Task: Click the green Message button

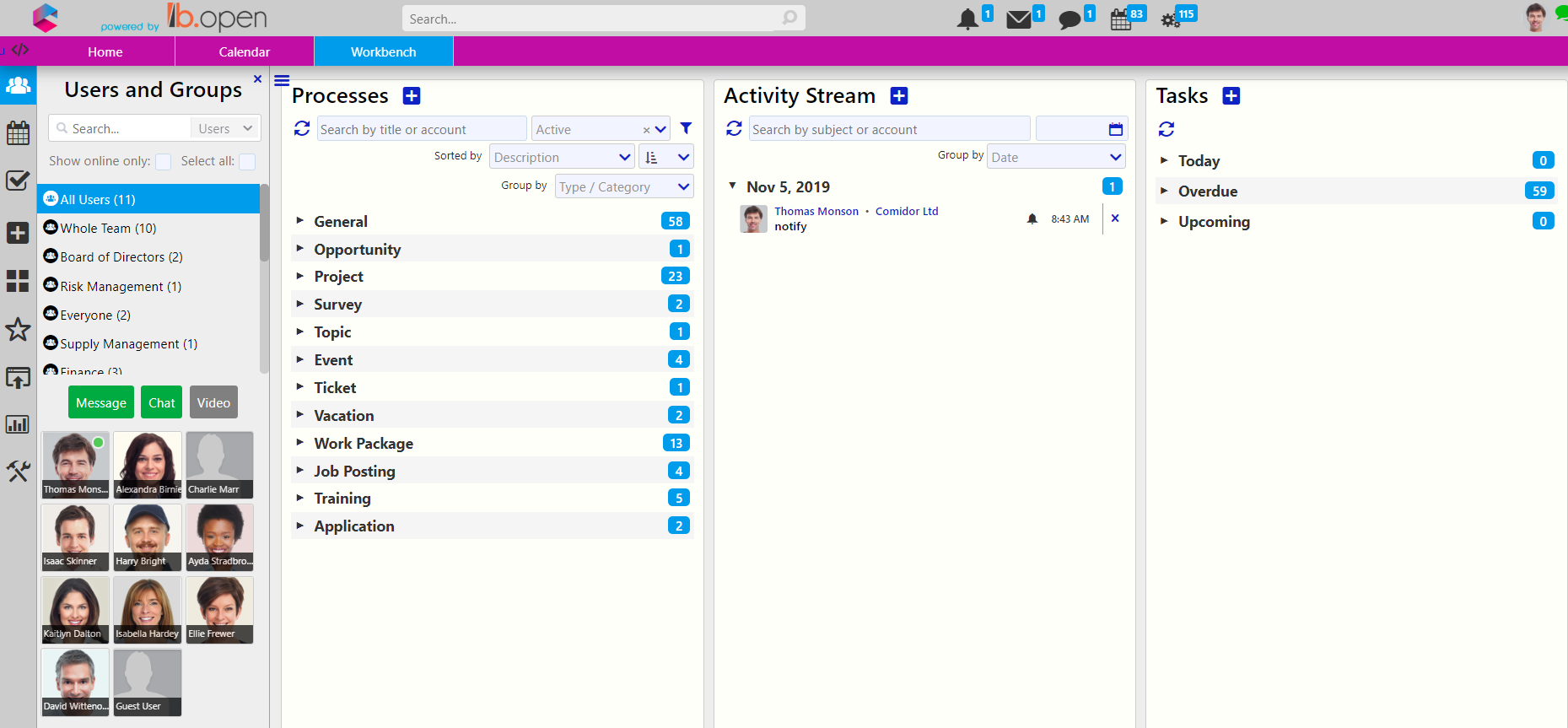Action: pos(101,402)
